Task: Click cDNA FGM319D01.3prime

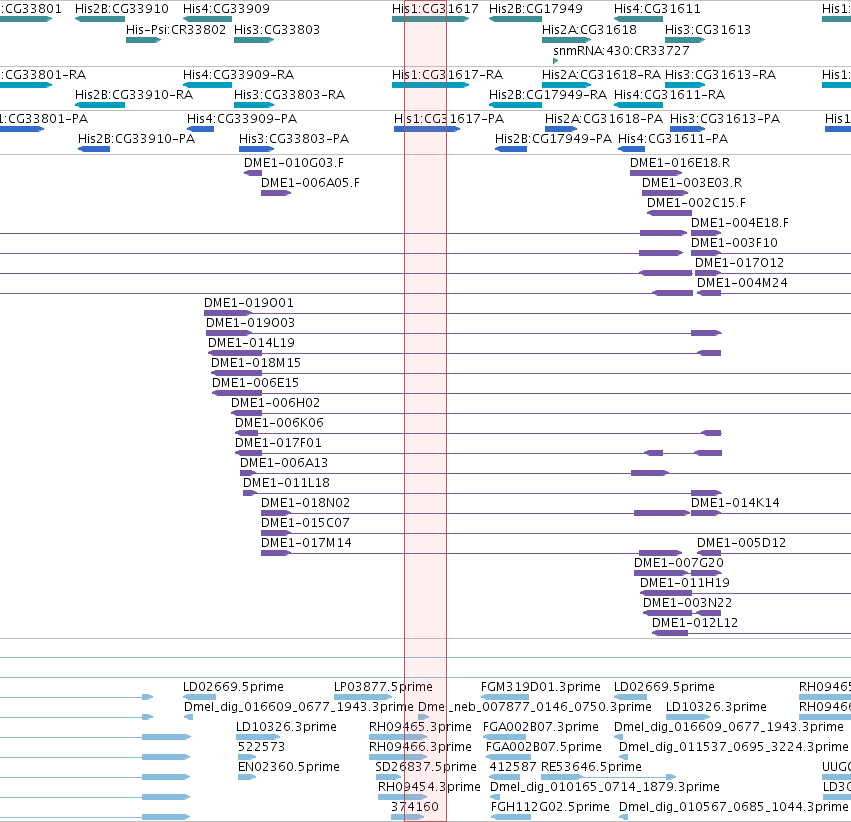Action: pyautogui.click(x=505, y=697)
